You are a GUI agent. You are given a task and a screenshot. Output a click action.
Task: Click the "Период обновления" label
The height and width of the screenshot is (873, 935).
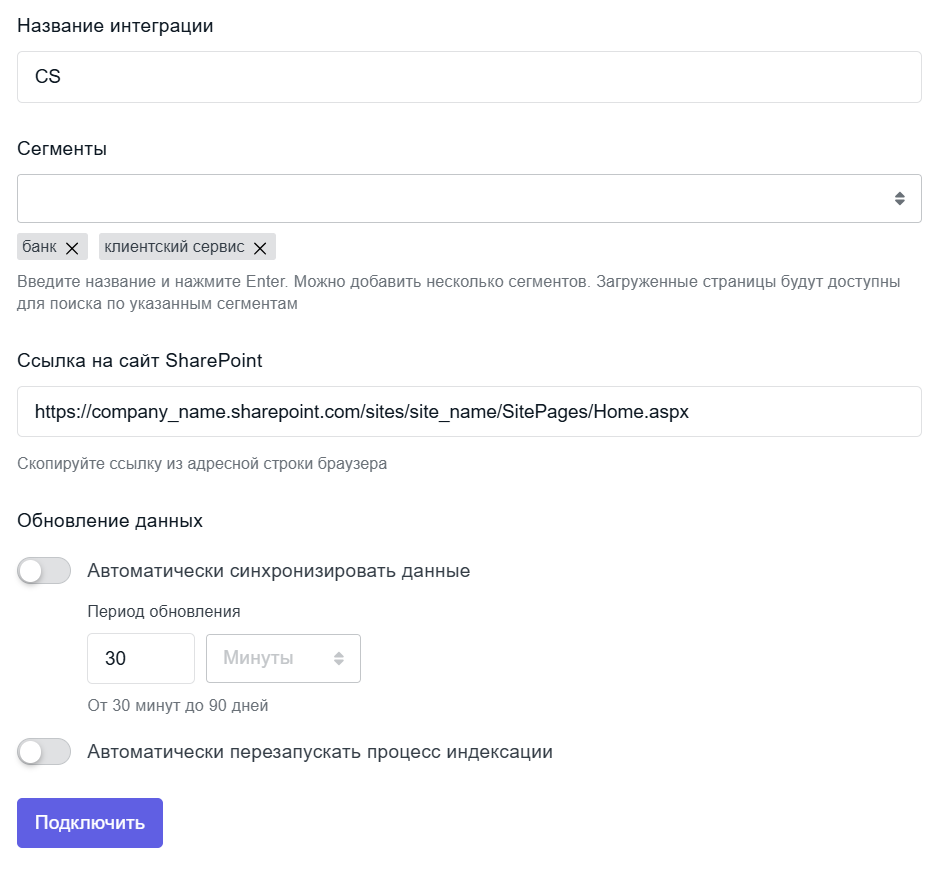coord(164,611)
